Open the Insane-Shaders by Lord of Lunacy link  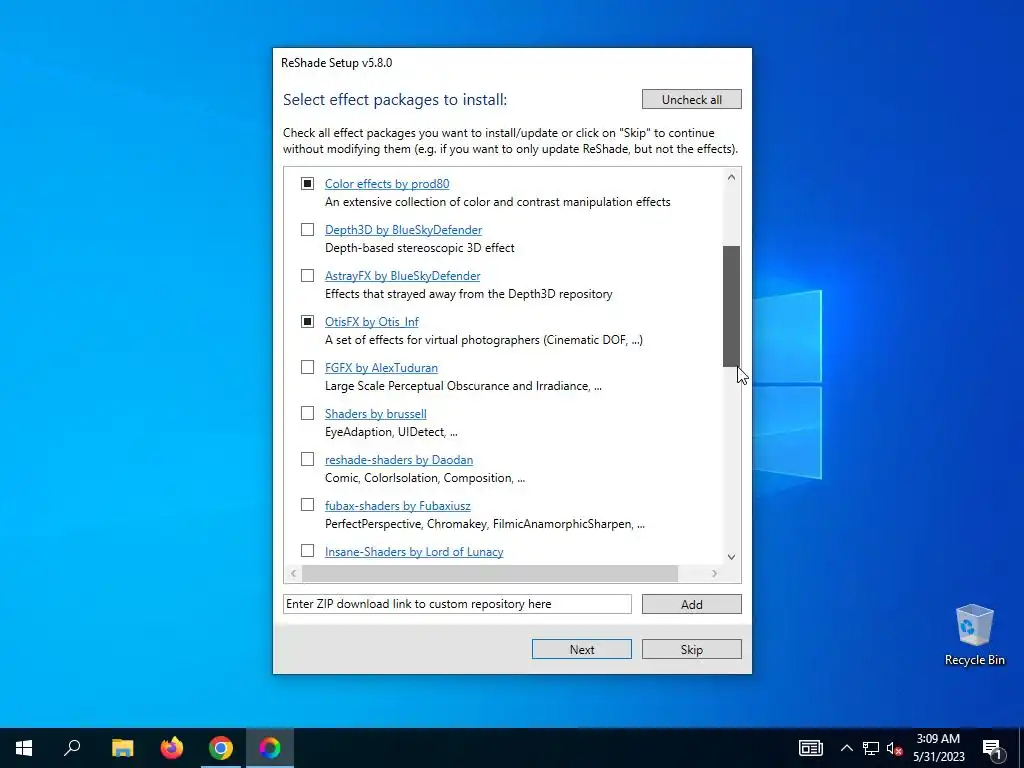click(414, 552)
